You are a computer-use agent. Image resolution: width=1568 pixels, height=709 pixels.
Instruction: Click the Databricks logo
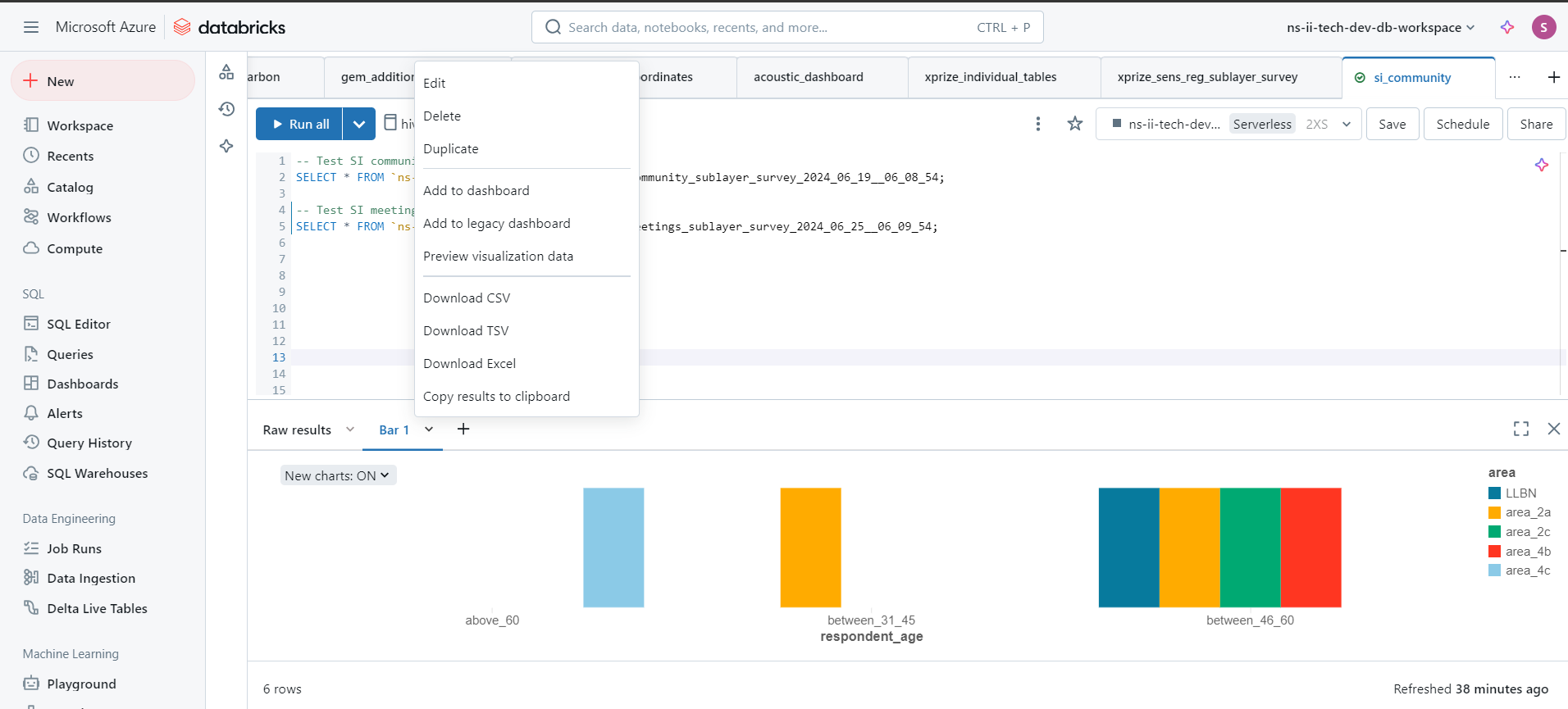pyautogui.click(x=230, y=27)
